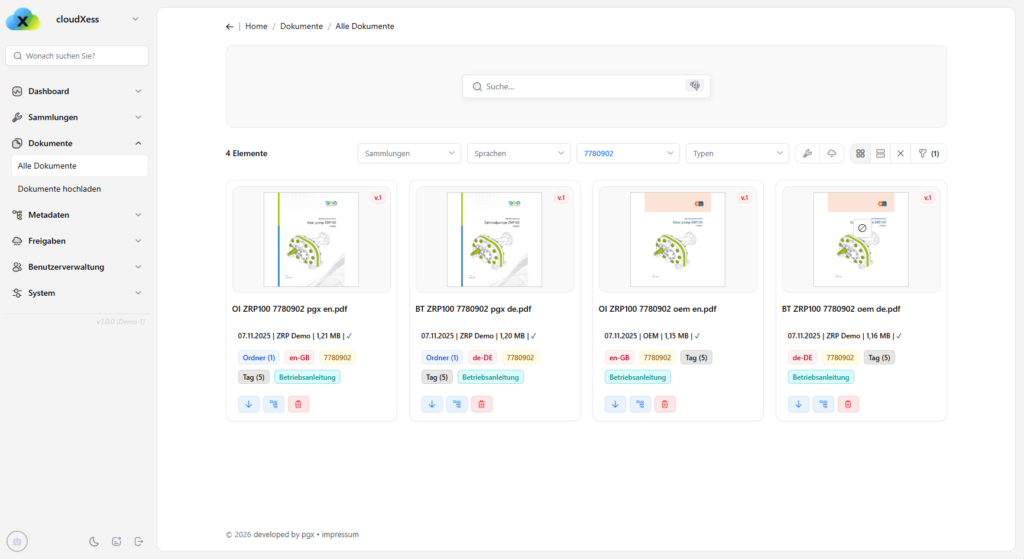Toggle dark mode moon icon
1024x559 pixels.
pyautogui.click(x=94, y=541)
